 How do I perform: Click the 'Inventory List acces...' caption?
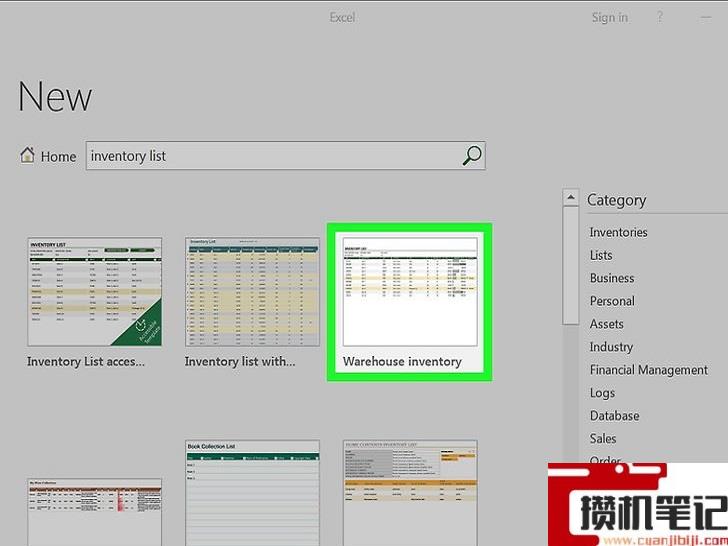click(x=86, y=362)
